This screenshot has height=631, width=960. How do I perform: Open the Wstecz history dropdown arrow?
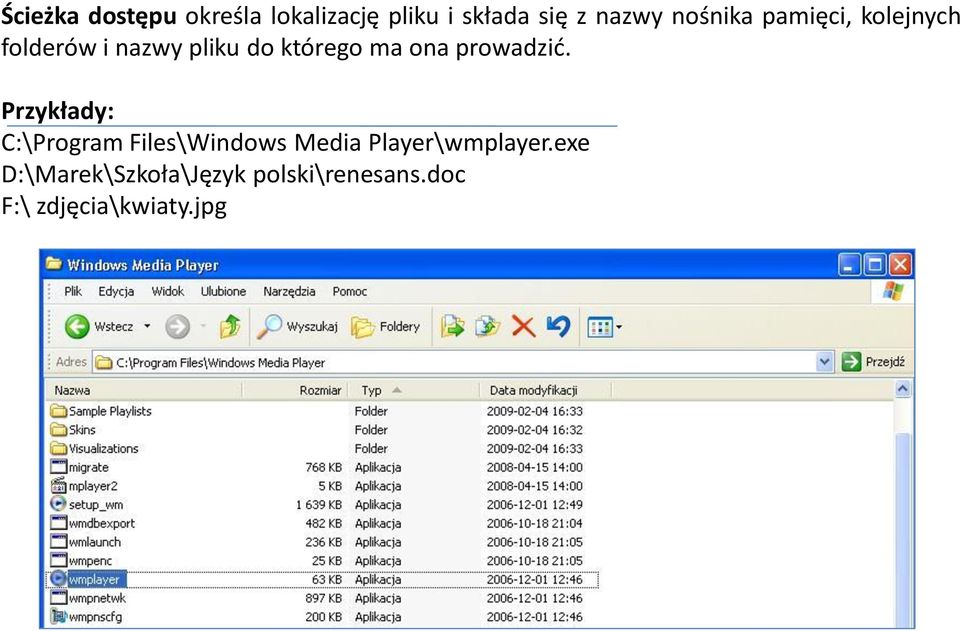(147, 326)
